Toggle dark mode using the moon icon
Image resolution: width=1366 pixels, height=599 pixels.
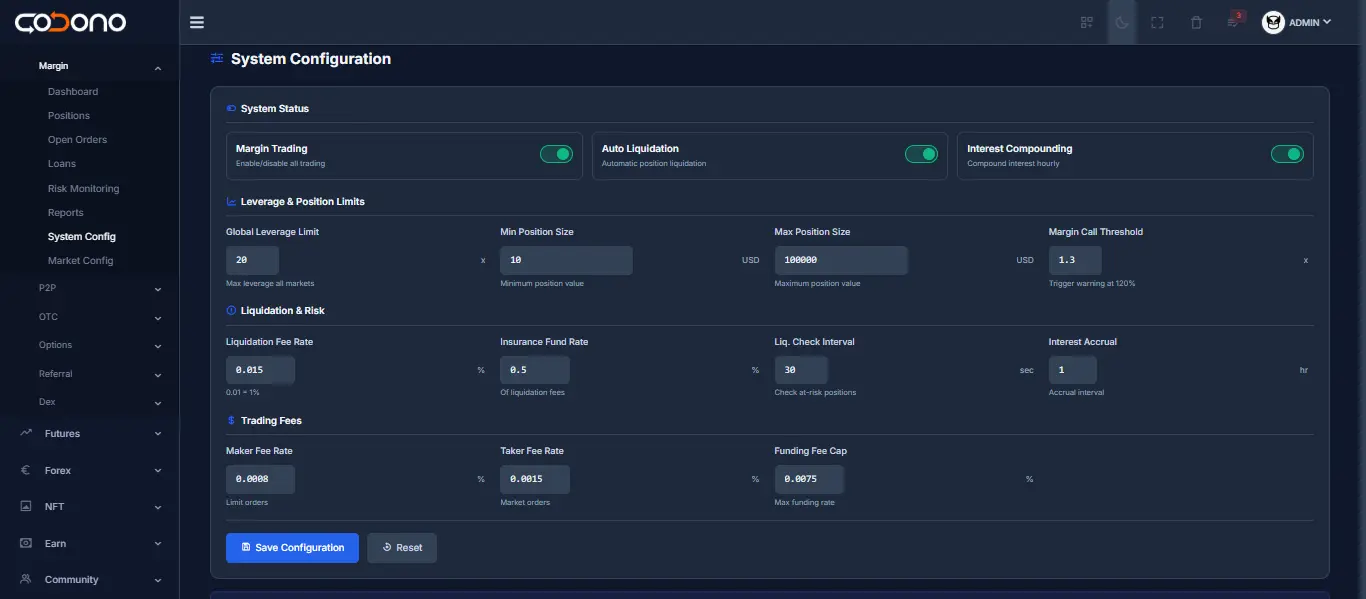pyautogui.click(x=1121, y=21)
